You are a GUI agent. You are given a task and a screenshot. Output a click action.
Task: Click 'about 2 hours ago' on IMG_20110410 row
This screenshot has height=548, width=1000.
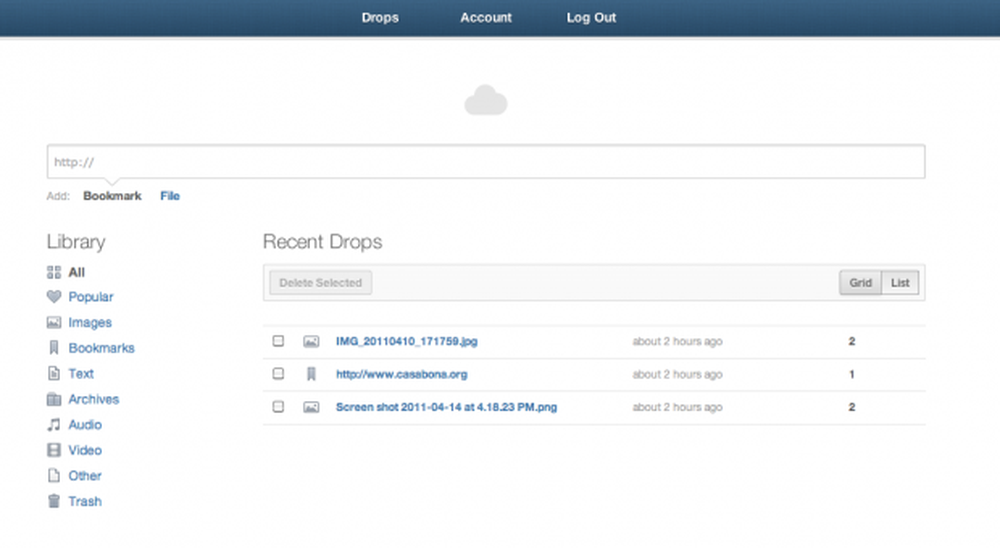[x=677, y=341]
